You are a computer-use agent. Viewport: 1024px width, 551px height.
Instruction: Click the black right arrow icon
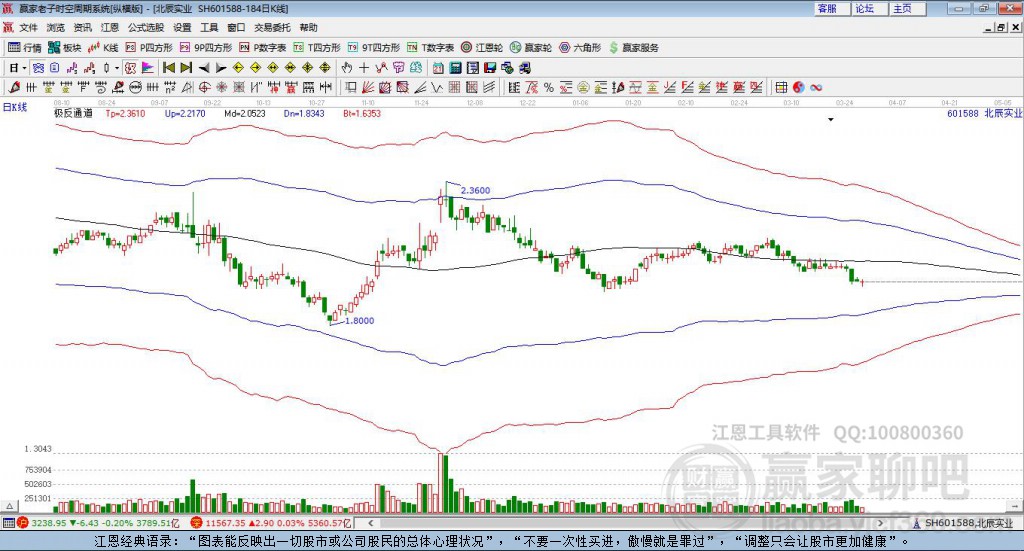pos(221,68)
